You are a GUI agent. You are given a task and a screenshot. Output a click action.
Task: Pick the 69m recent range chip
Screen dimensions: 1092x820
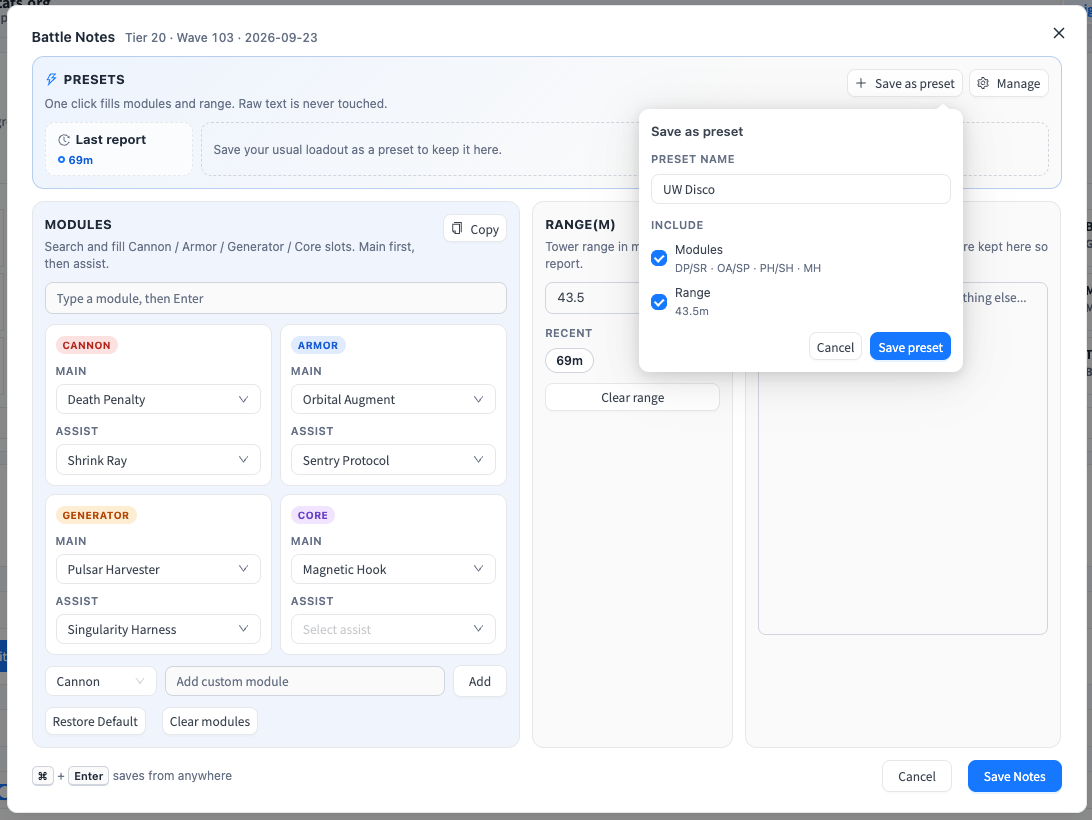569,360
